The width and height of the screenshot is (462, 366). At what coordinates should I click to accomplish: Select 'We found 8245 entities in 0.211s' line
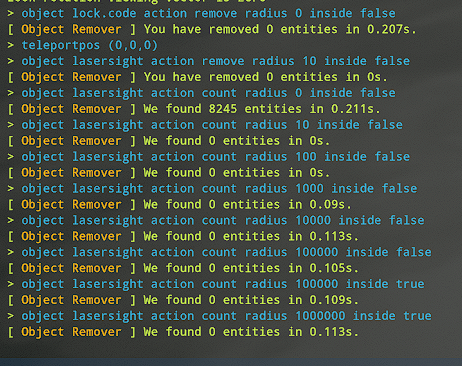pyautogui.click(x=194, y=109)
